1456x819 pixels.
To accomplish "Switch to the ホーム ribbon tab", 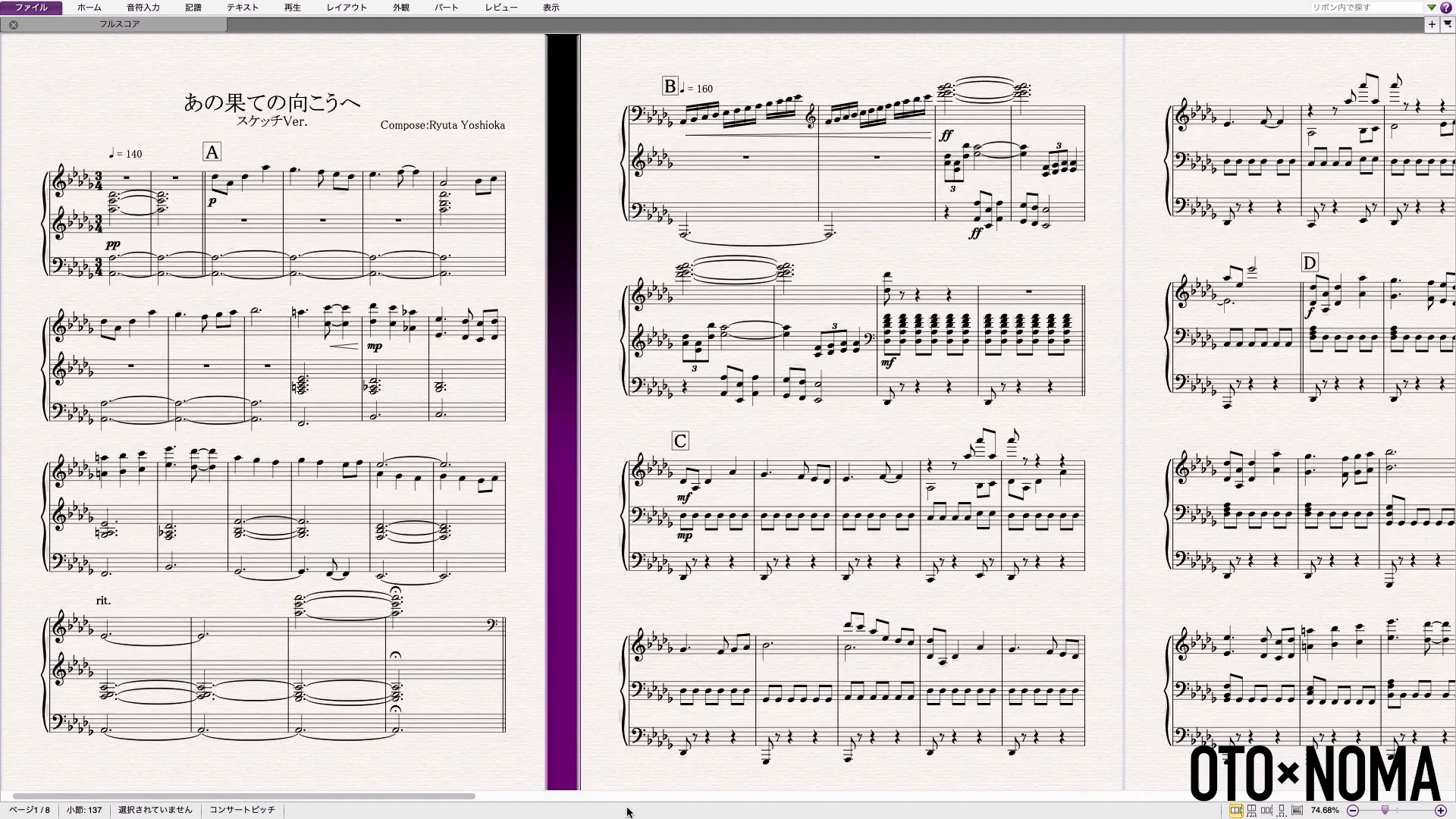I will (x=89, y=7).
